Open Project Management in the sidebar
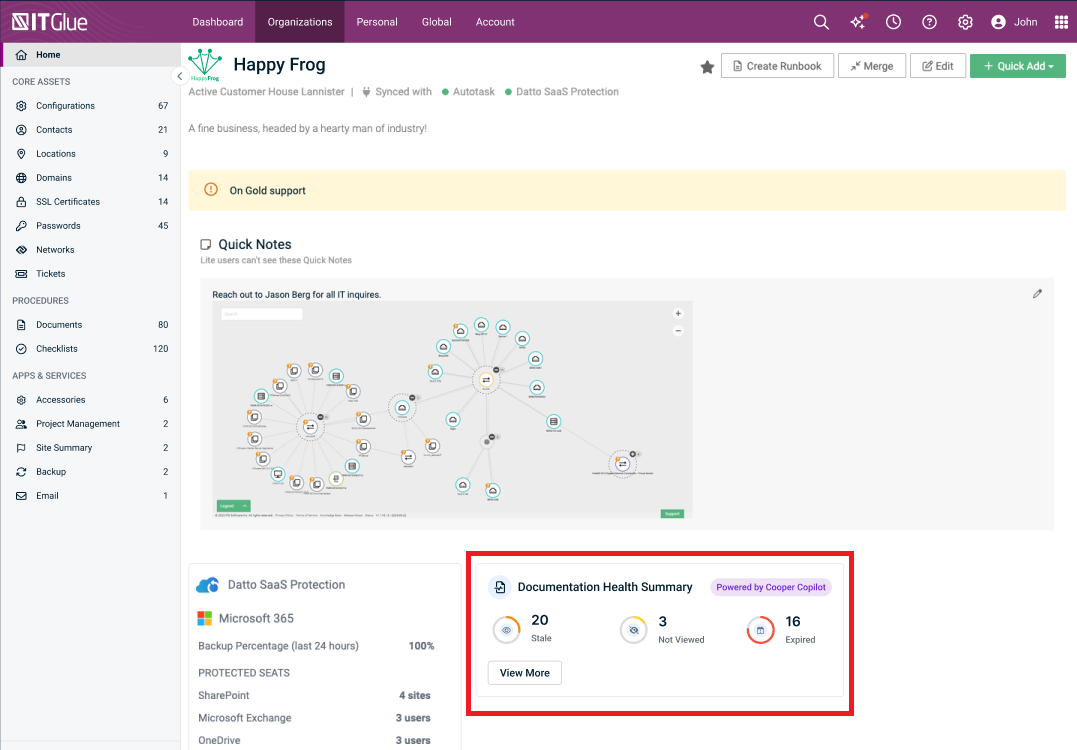1077x750 pixels. point(91,424)
